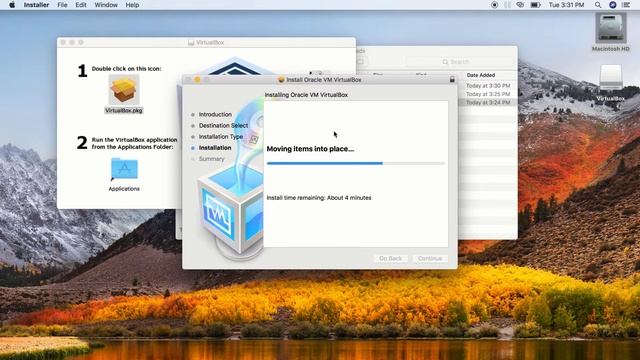Click the Continue button
This screenshot has height=360, width=640.
coord(430,258)
